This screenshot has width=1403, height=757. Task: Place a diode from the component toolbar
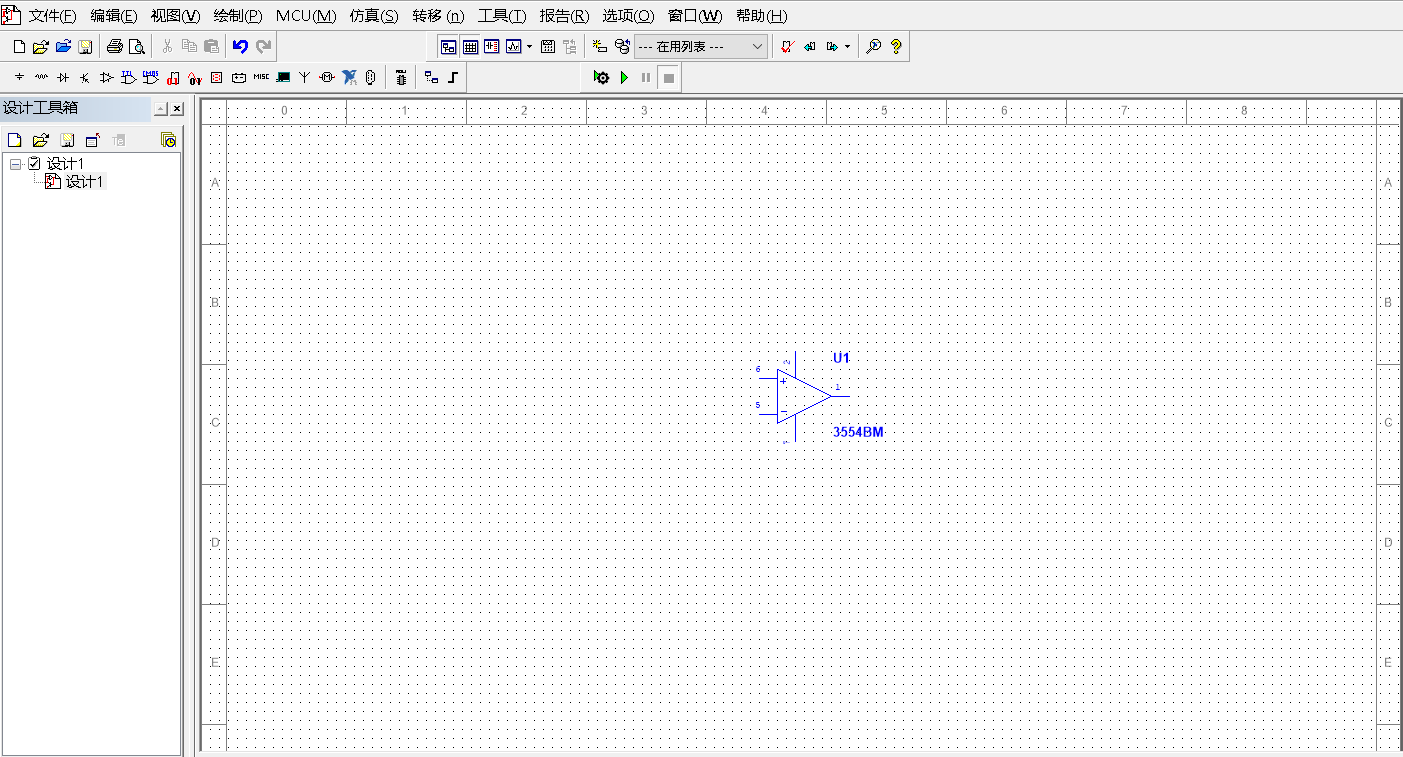(63, 77)
